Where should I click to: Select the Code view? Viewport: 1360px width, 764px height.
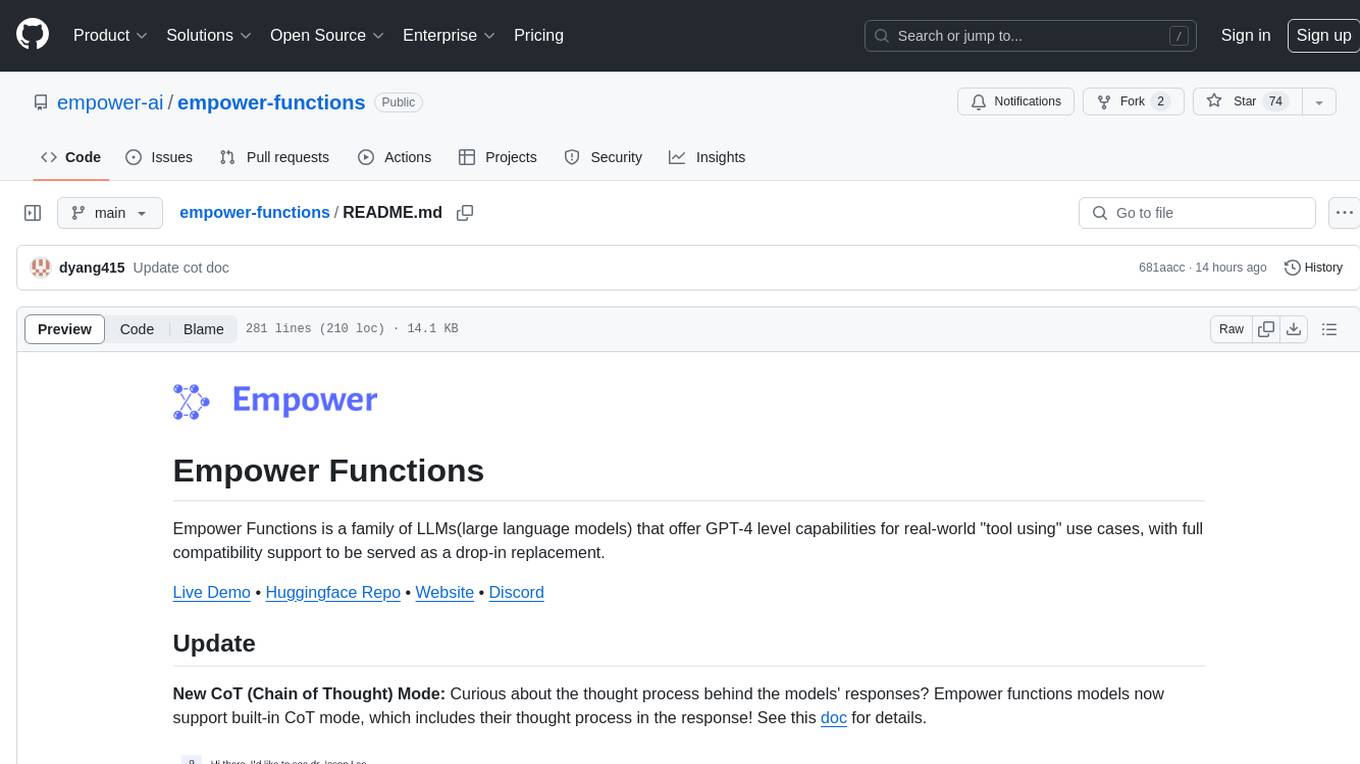coord(137,329)
